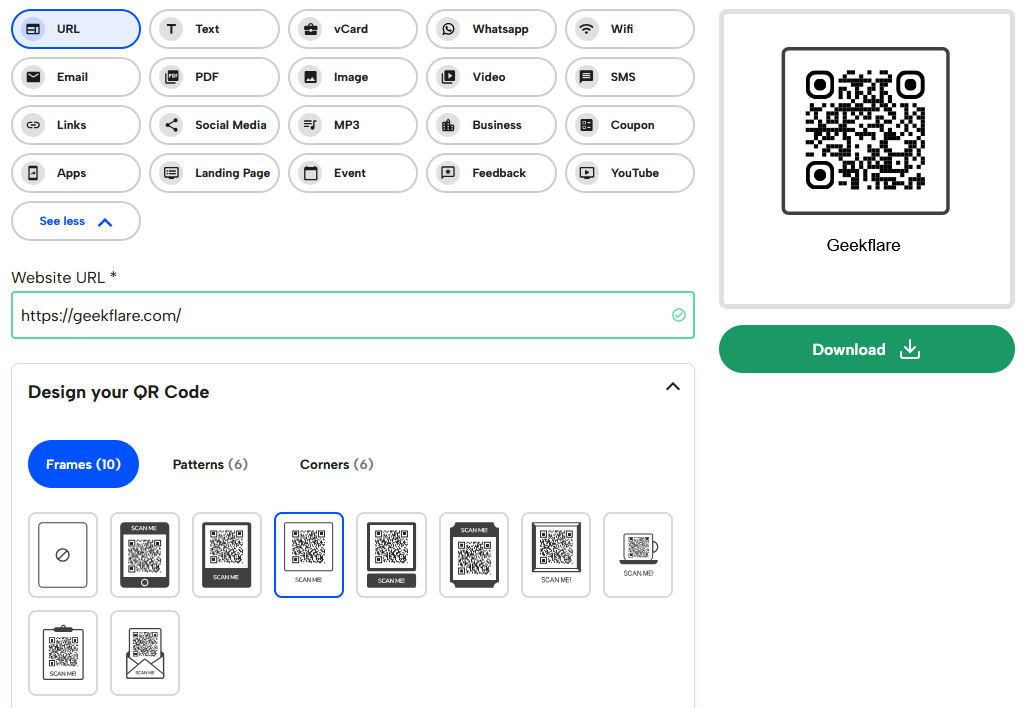Choose the Social Media share option
The width and height of the screenshot is (1027, 708).
point(214,125)
